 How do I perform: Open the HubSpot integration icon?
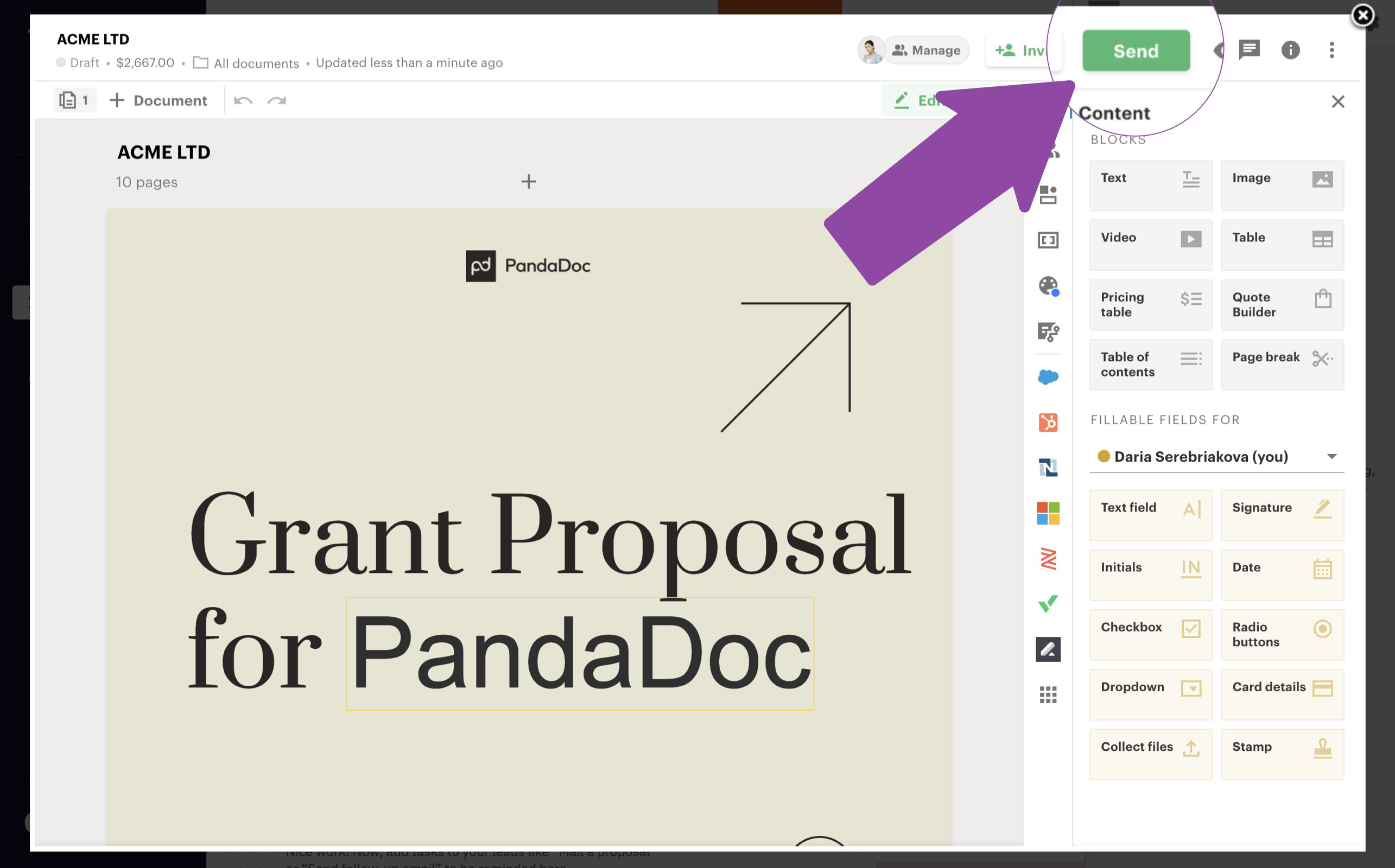click(1048, 423)
